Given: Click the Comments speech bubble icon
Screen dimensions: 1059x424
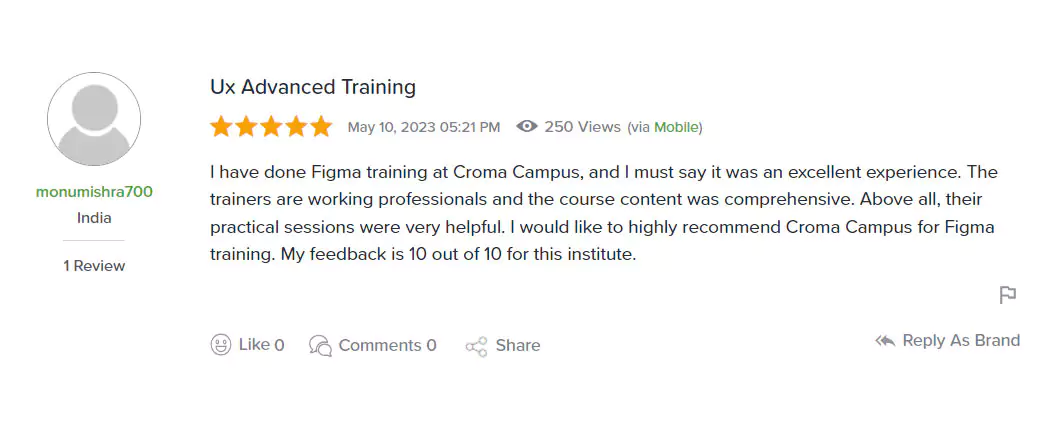Looking at the screenshot, I should point(320,345).
